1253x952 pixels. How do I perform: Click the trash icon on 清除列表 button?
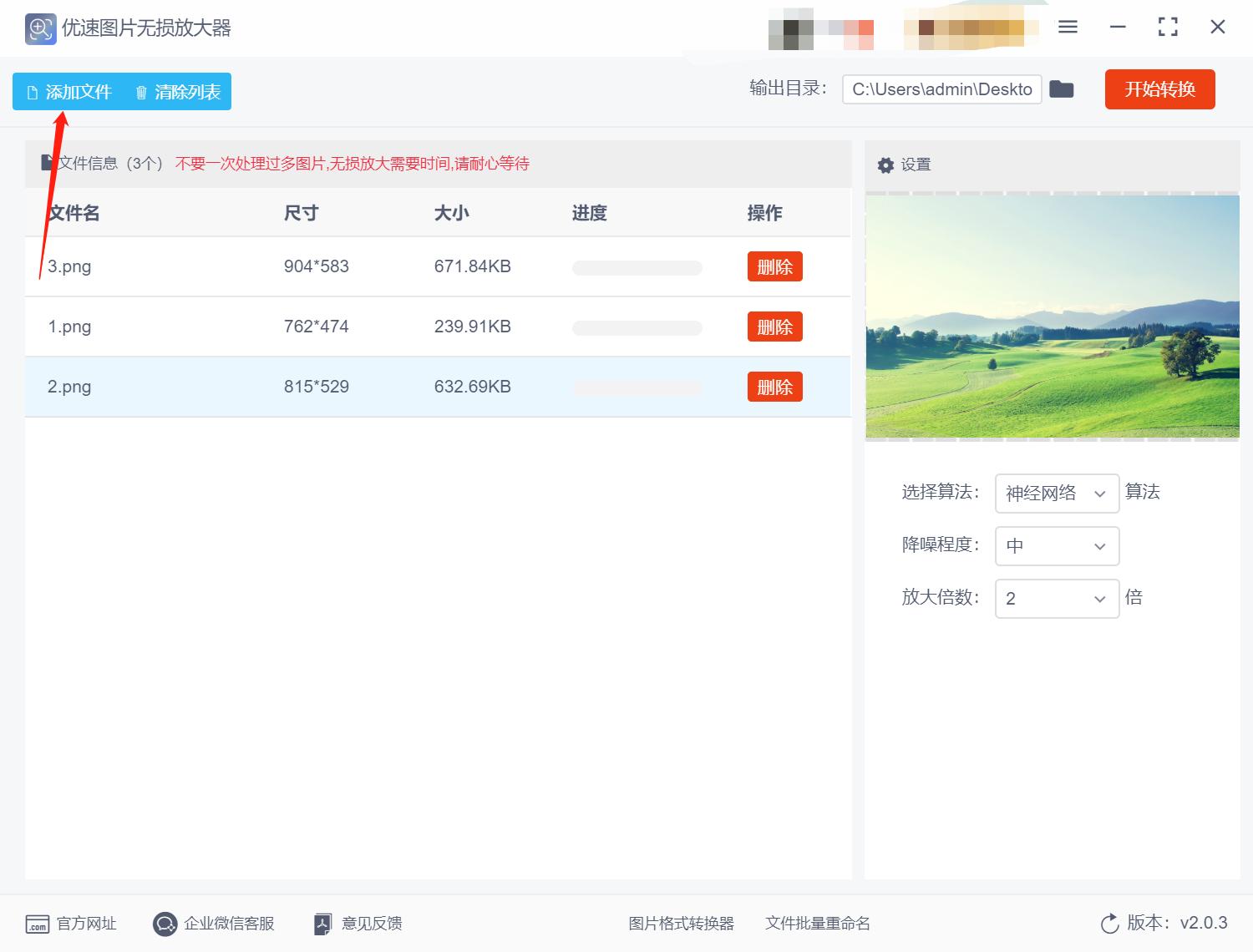tap(140, 92)
